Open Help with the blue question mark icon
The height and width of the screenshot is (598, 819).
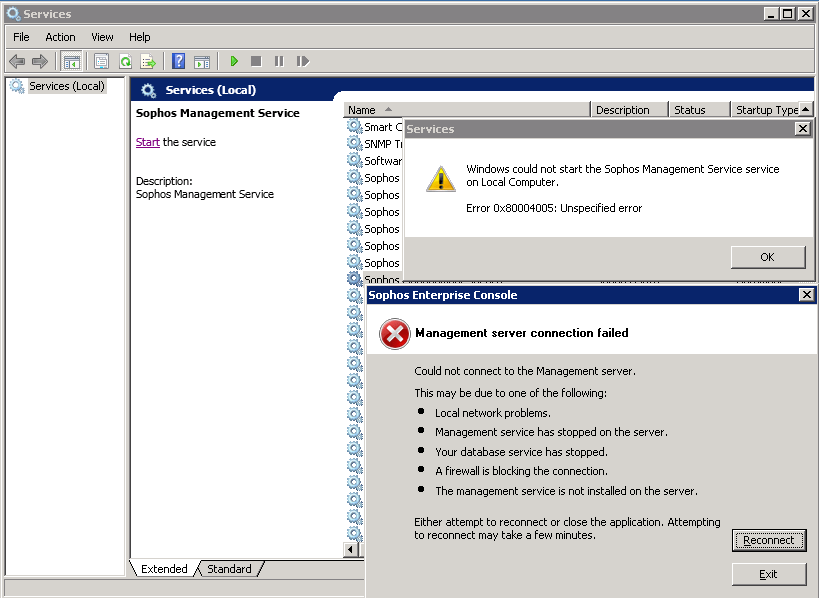click(x=179, y=62)
